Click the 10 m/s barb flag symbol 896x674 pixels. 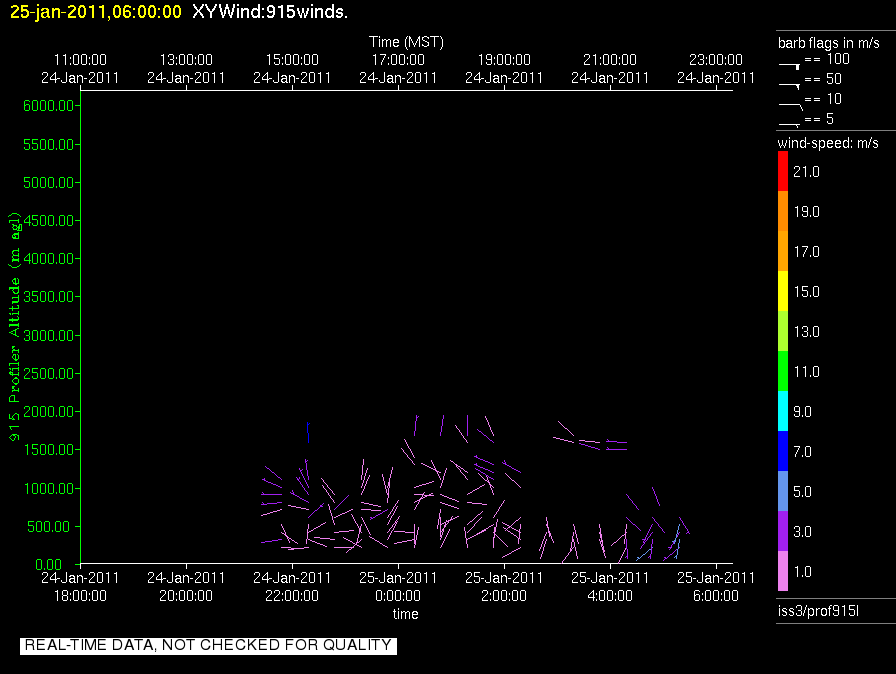click(x=790, y=106)
